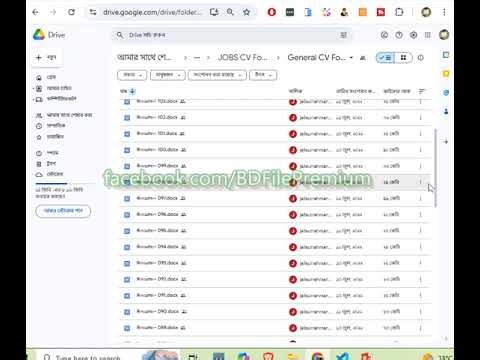Bookmark this page with the star icon
The width and height of the screenshot is (480, 360).
[x=246, y=12]
